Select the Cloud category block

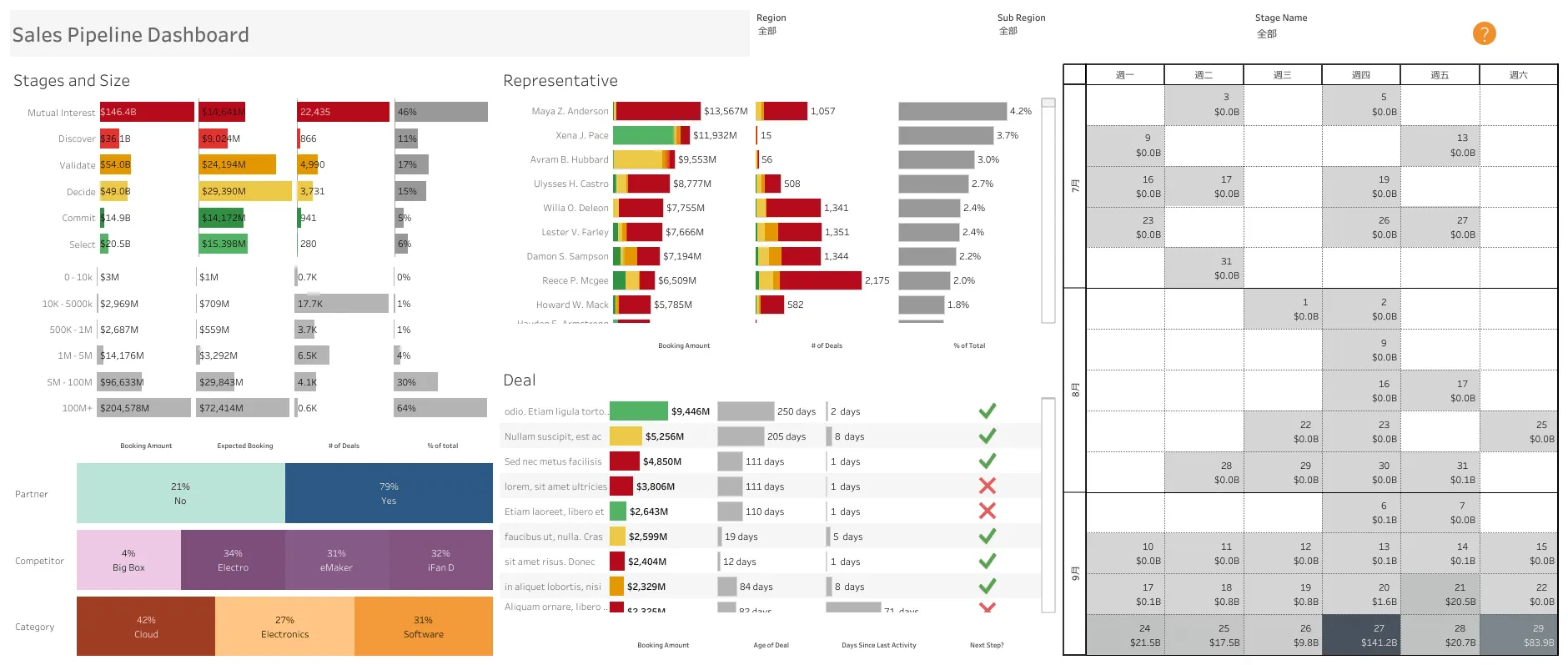(x=146, y=627)
